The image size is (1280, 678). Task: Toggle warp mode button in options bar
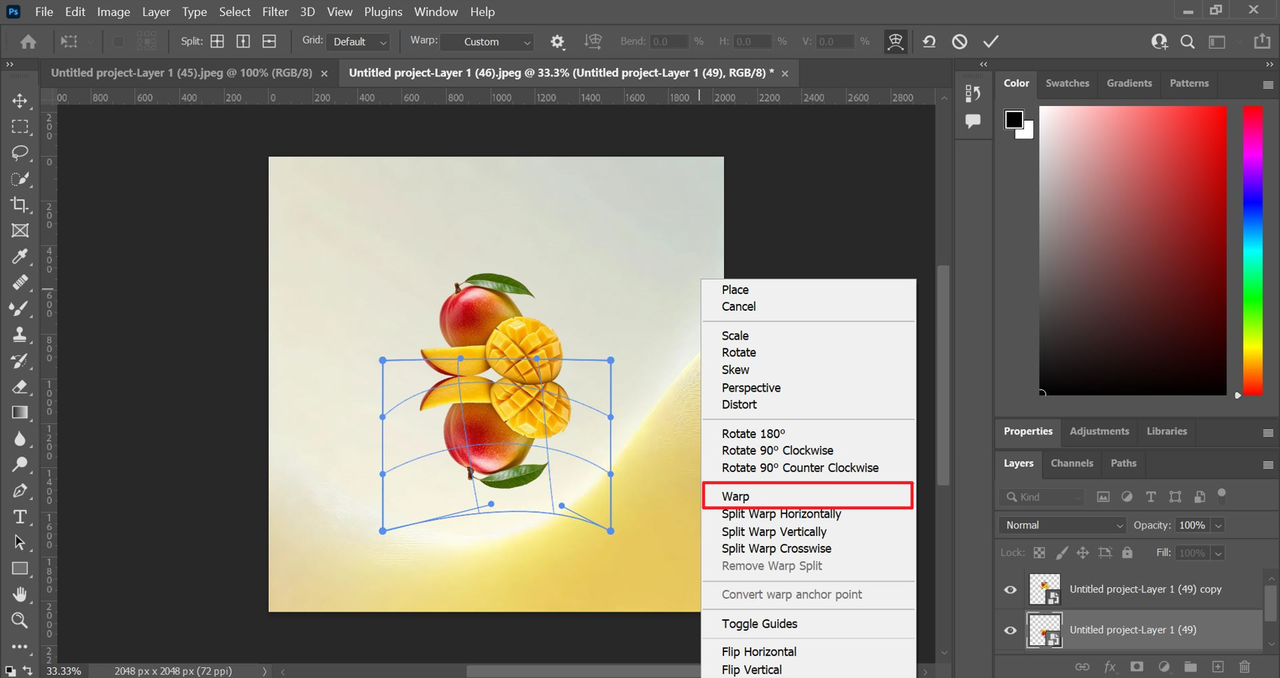895,42
